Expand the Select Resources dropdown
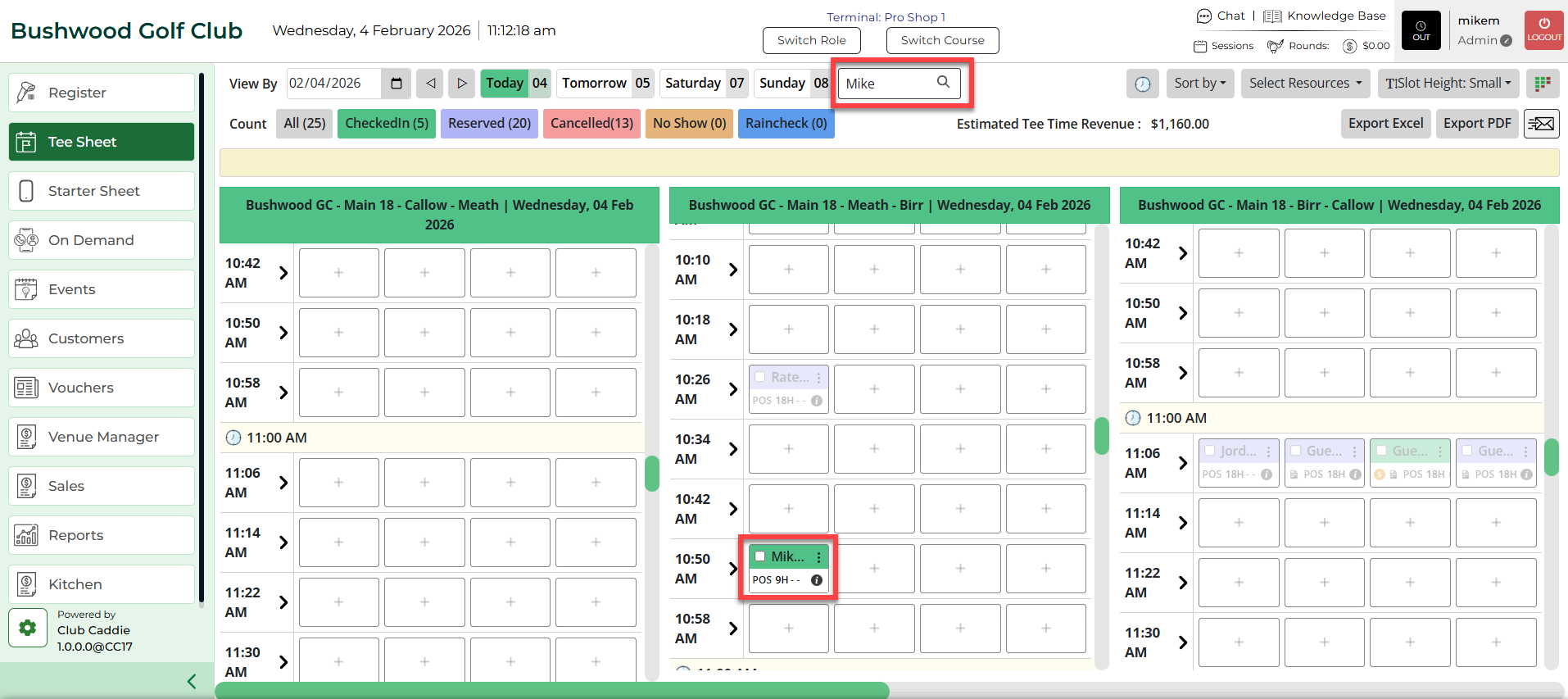The image size is (1568, 699). point(1305,84)
